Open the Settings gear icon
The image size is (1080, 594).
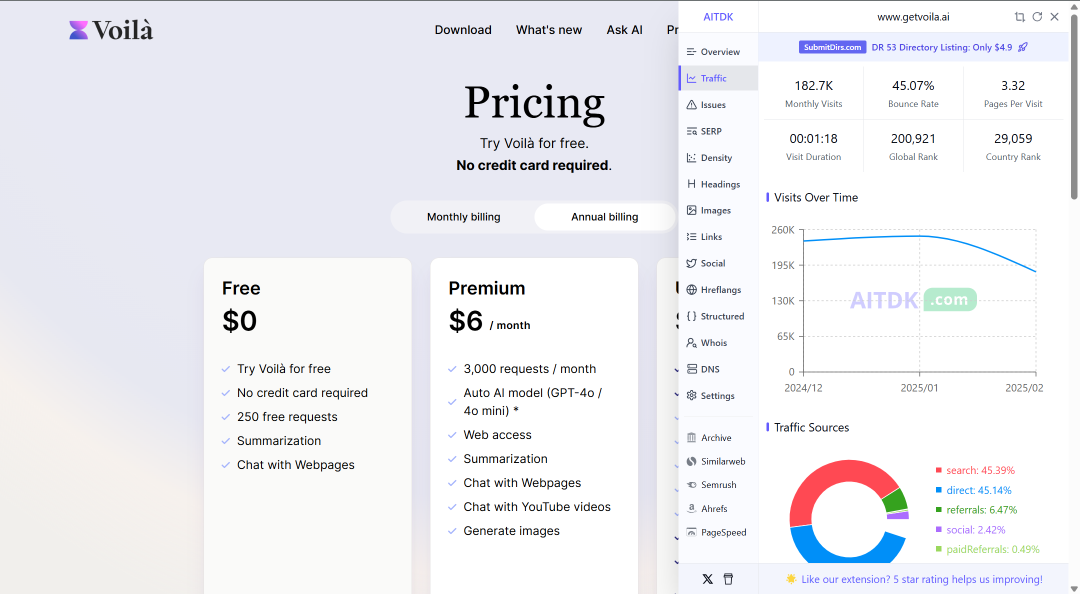692,396
